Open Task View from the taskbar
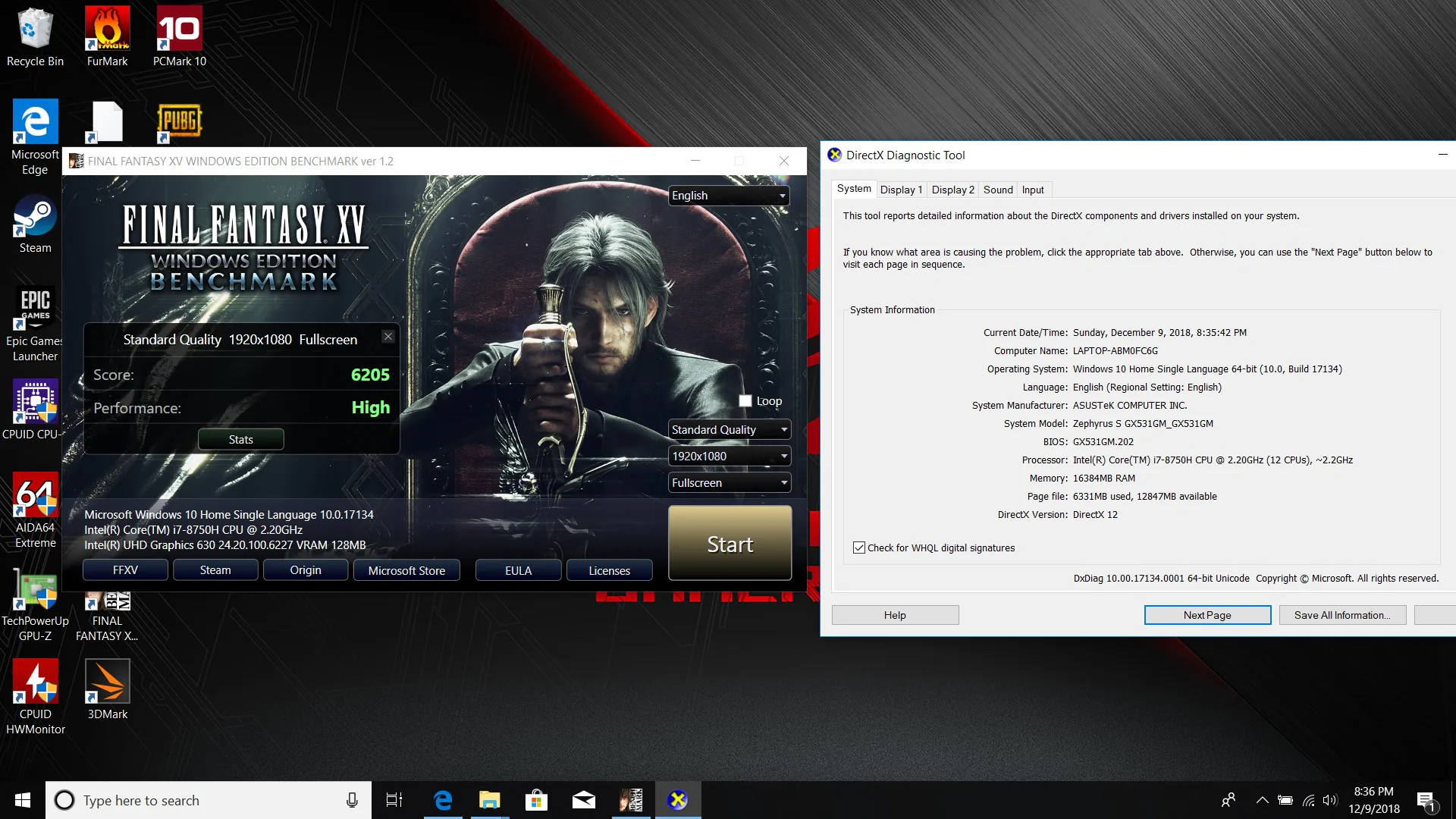This screenshot has height=819, width=1456. click(394, 800)
